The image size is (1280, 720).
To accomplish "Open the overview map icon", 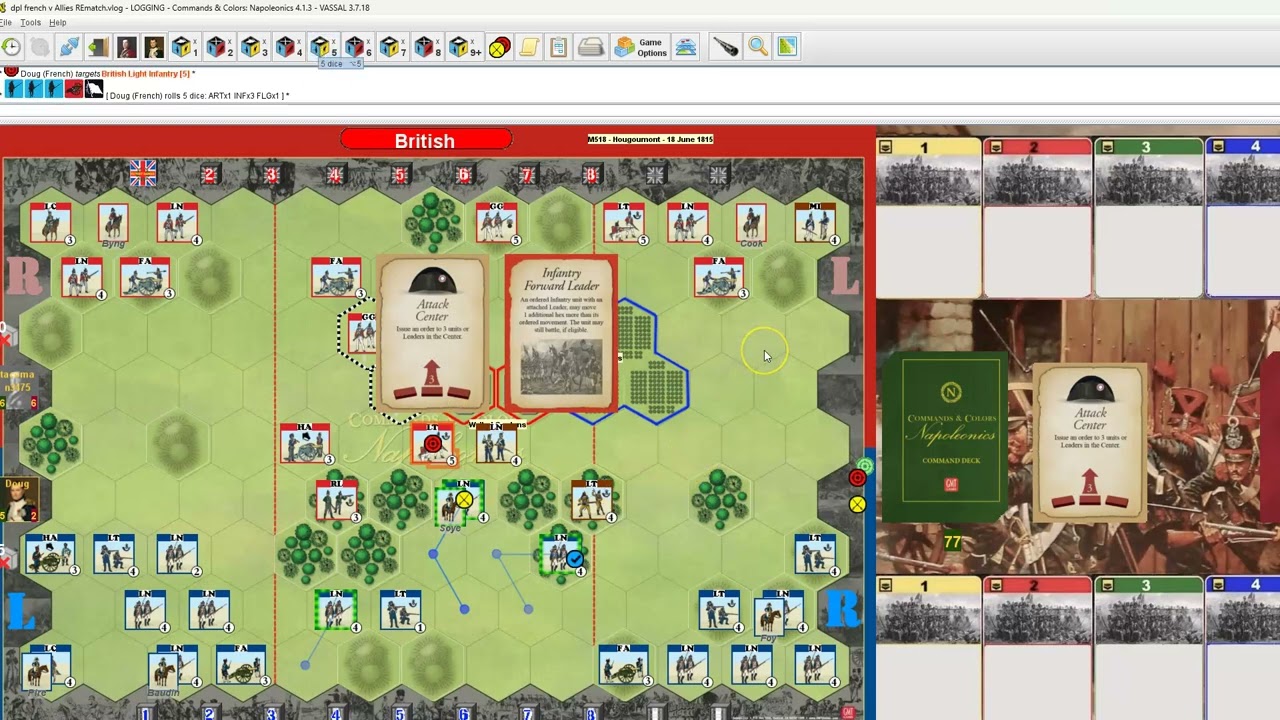I will click(x=787, y=47).
